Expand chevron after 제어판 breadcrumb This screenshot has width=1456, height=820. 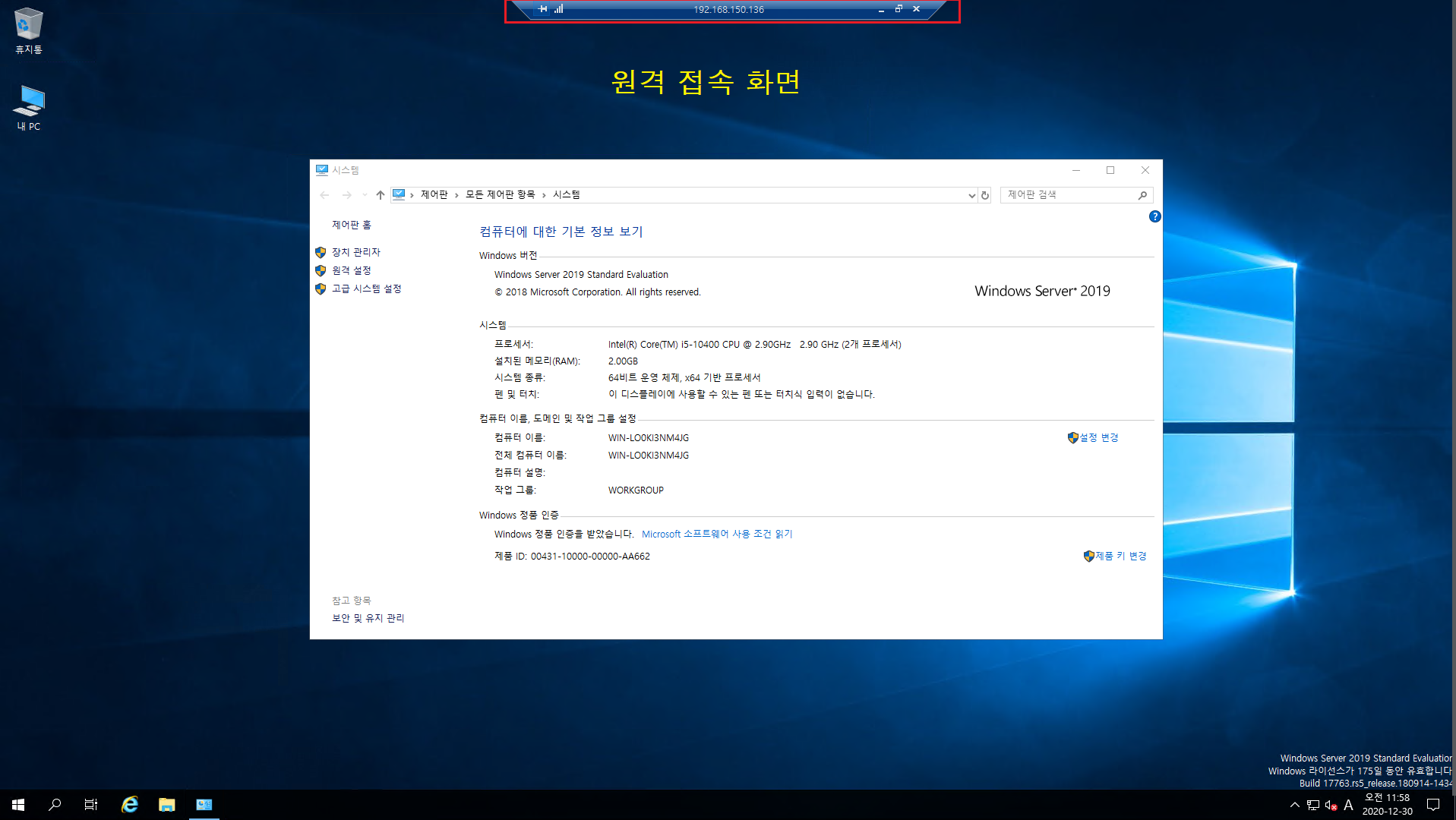[x=456, y=195]
